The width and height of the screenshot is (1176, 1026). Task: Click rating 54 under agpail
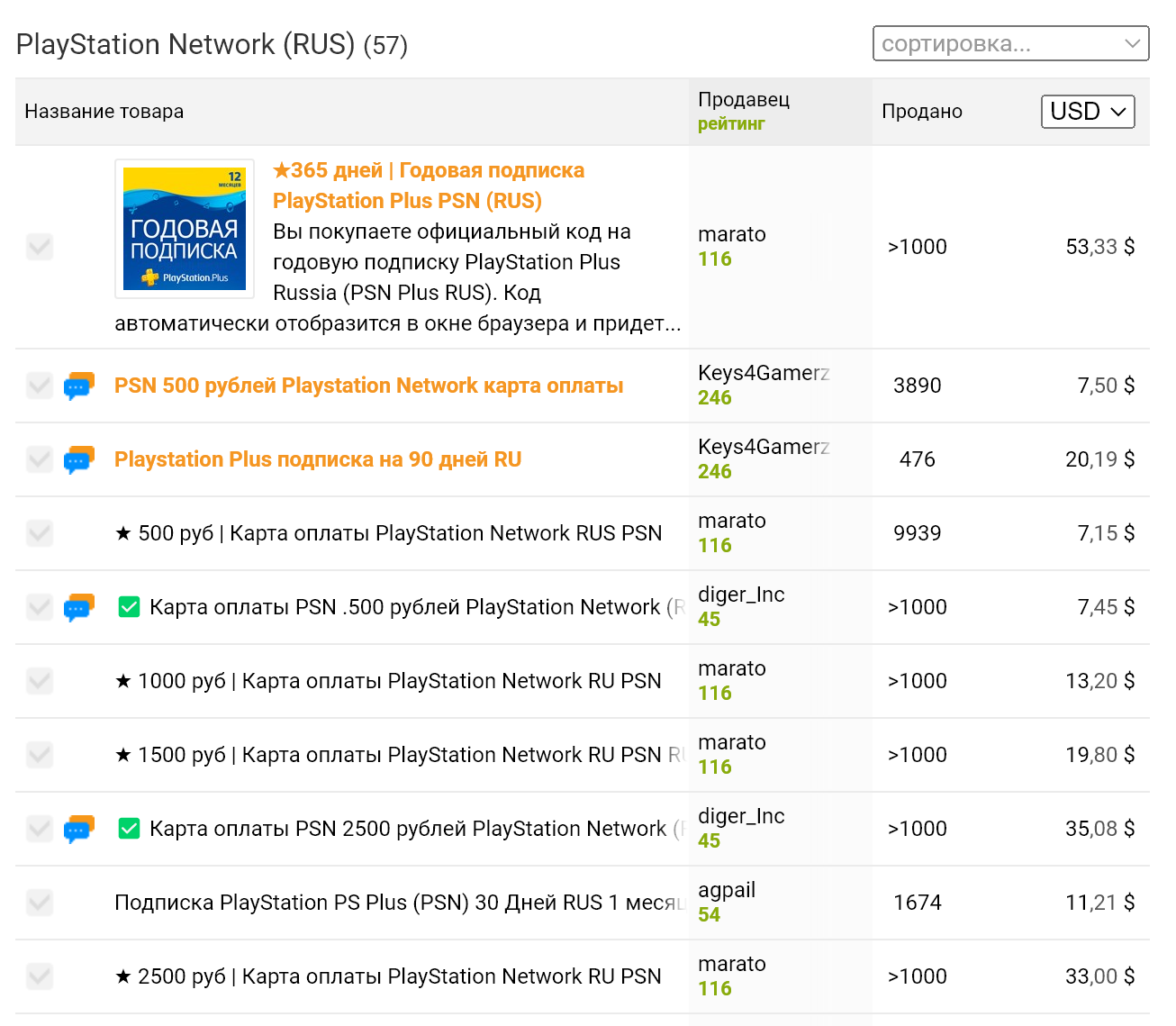710,915
